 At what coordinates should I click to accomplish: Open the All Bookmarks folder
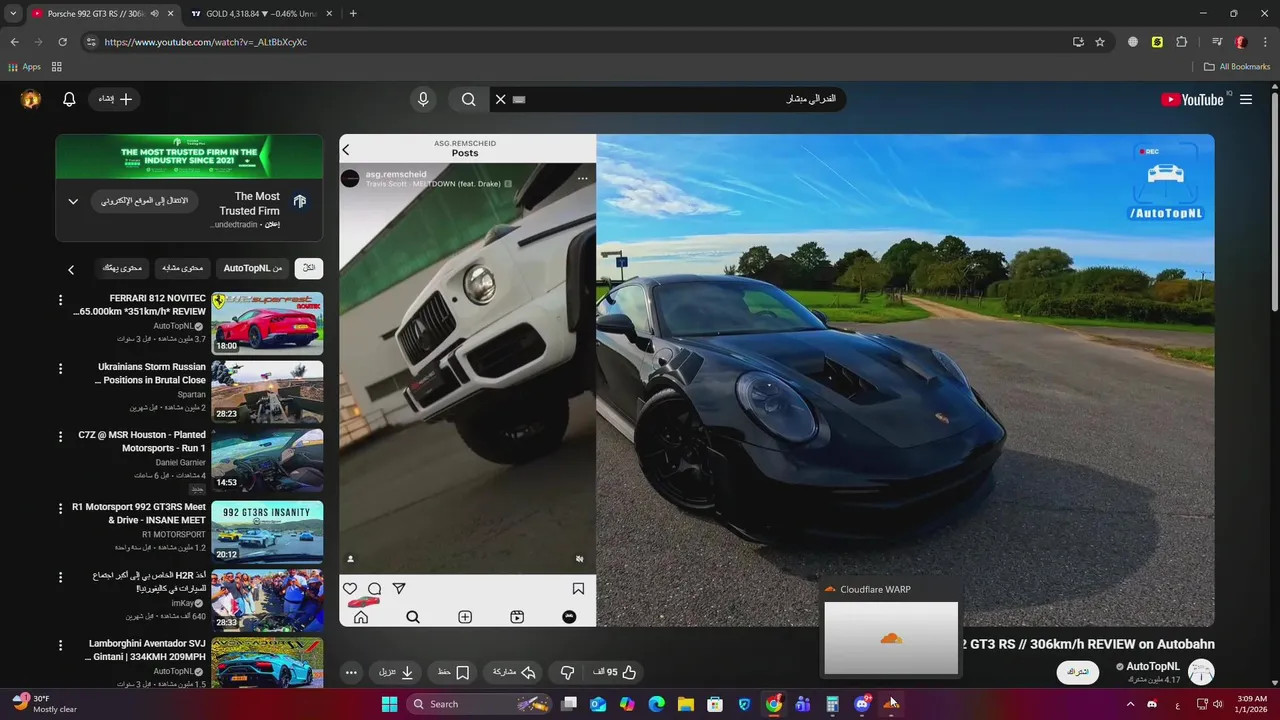pos(1237,67)
